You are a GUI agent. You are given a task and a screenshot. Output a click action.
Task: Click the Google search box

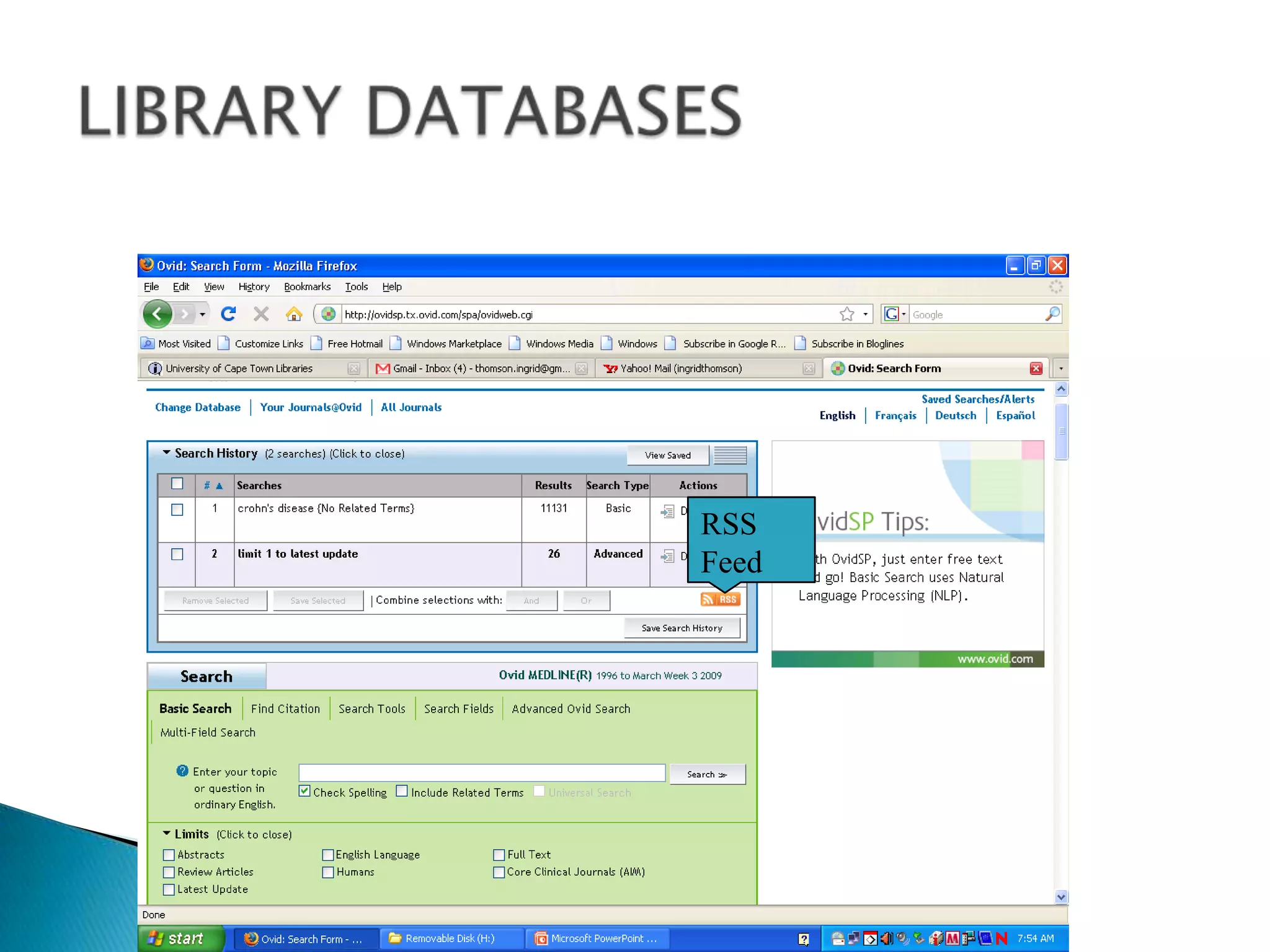976,314
